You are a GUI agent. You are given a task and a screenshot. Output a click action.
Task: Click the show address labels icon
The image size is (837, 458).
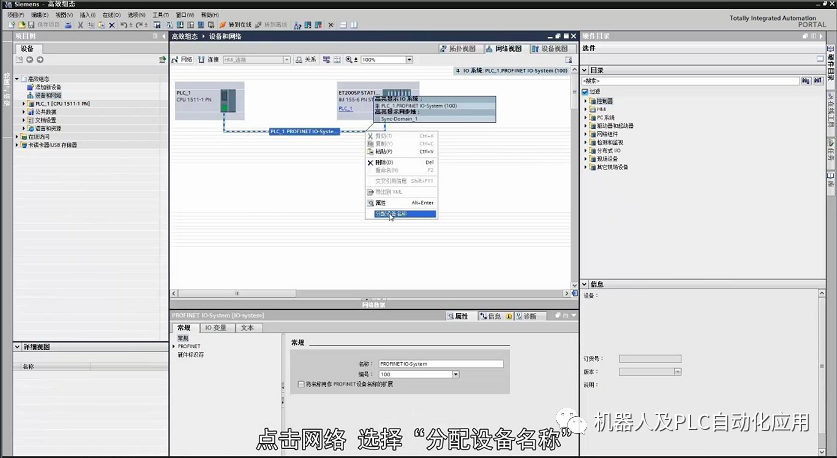tap(326, 60)
